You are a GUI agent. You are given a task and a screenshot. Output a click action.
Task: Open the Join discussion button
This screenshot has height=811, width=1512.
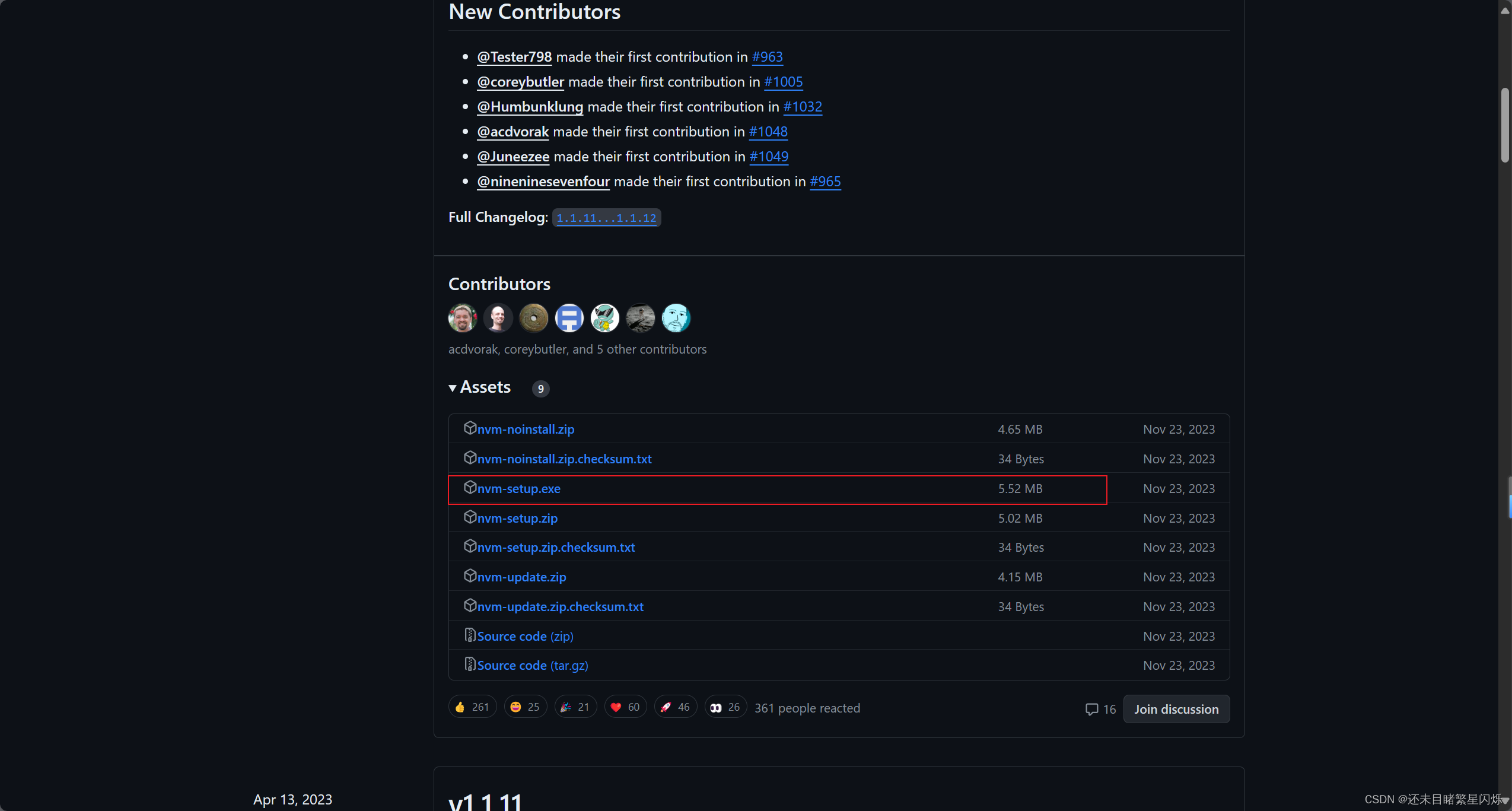pos(1176,709)
